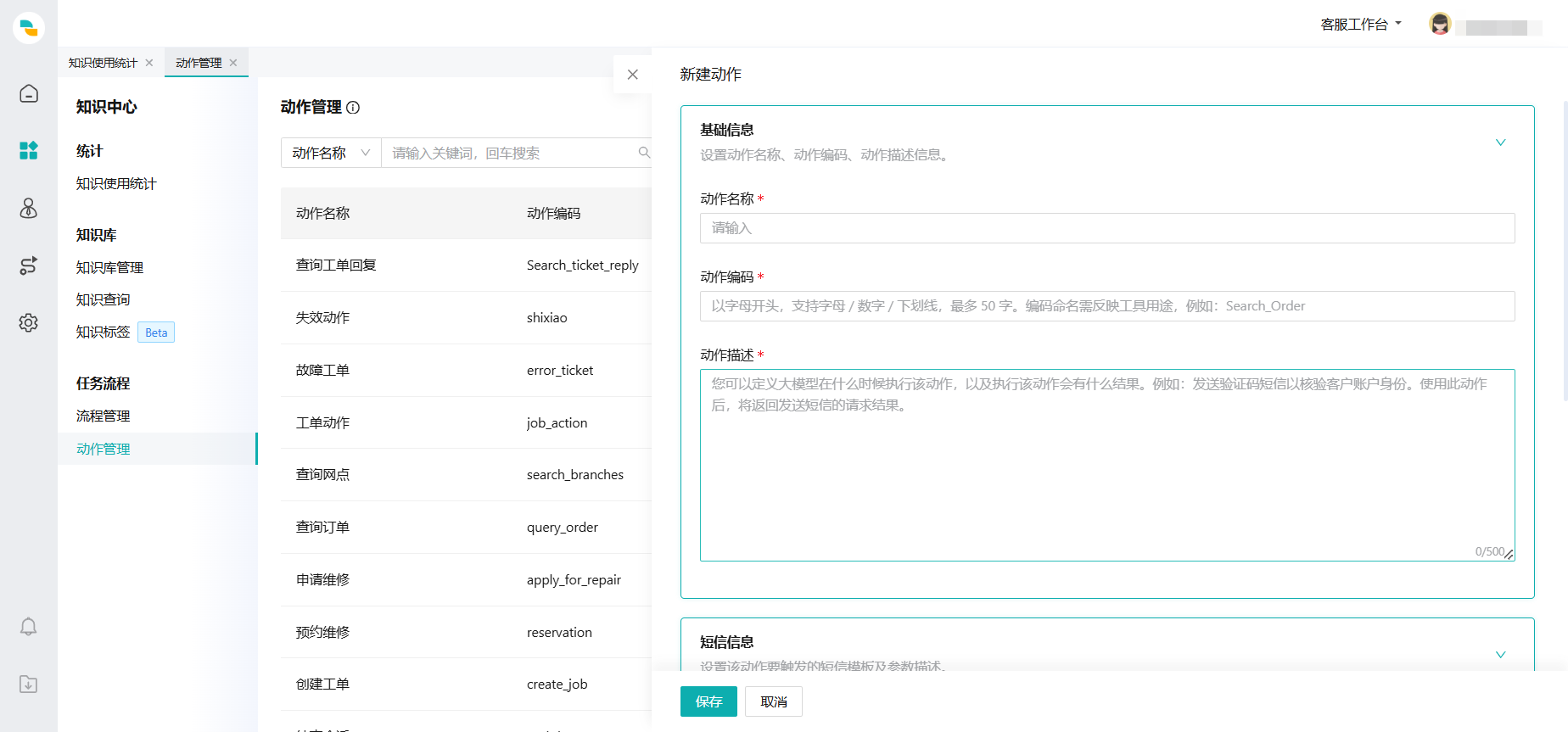Select 知识库管理 in the side menu

109,267
